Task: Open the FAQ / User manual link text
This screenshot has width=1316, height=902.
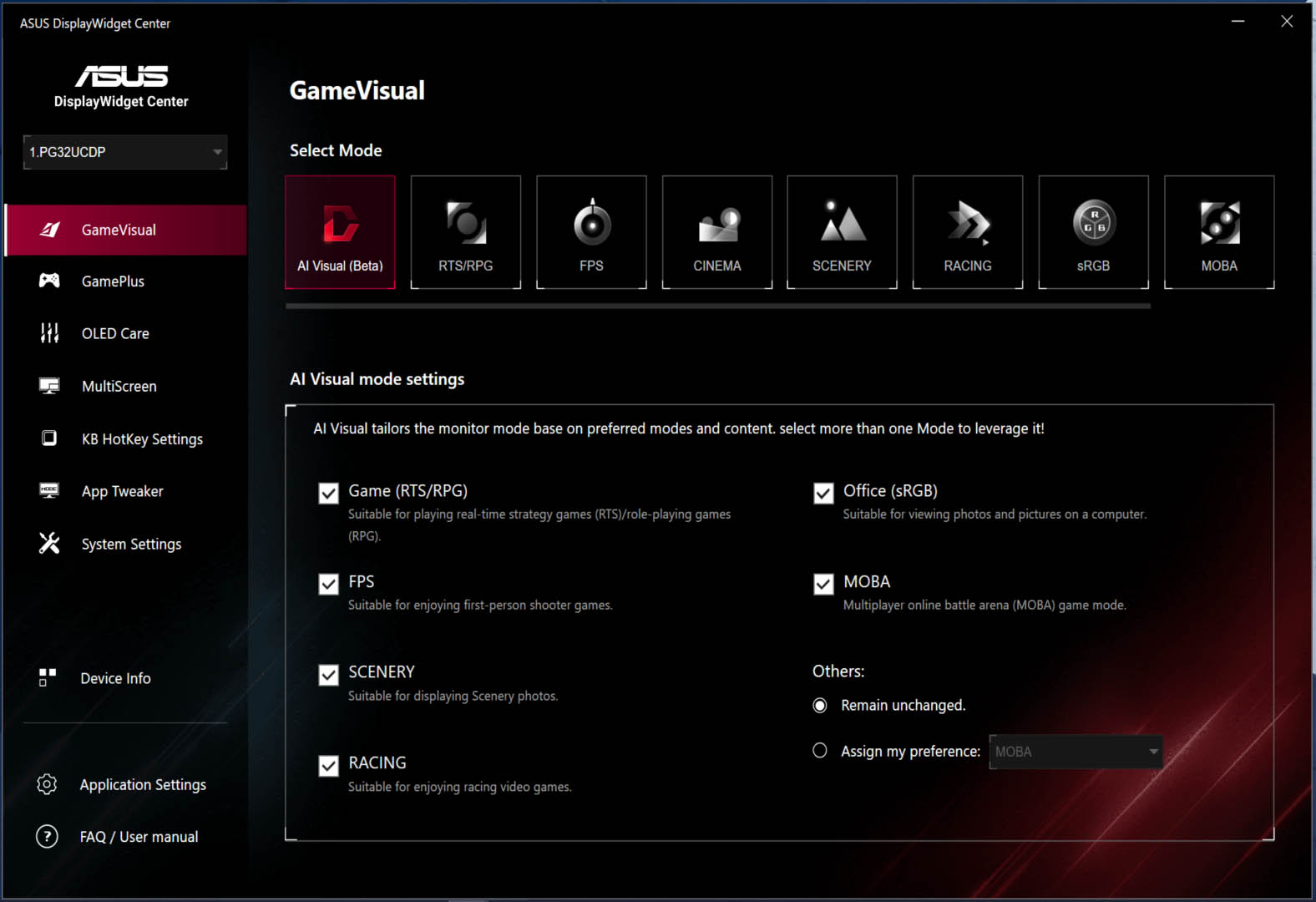Action: coord(139,837)
